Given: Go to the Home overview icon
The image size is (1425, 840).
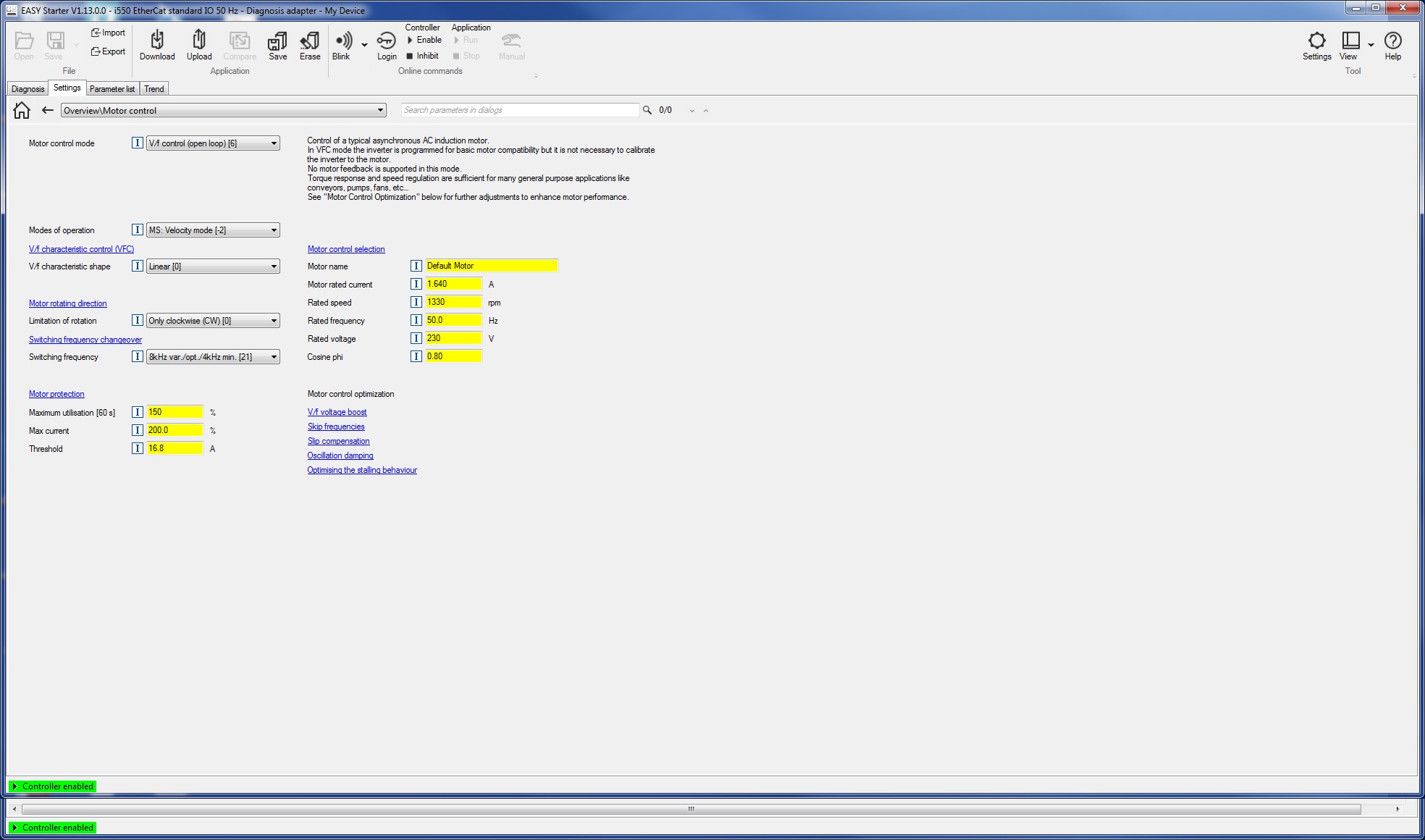Looking at the screenshot, I should (22, 110).
